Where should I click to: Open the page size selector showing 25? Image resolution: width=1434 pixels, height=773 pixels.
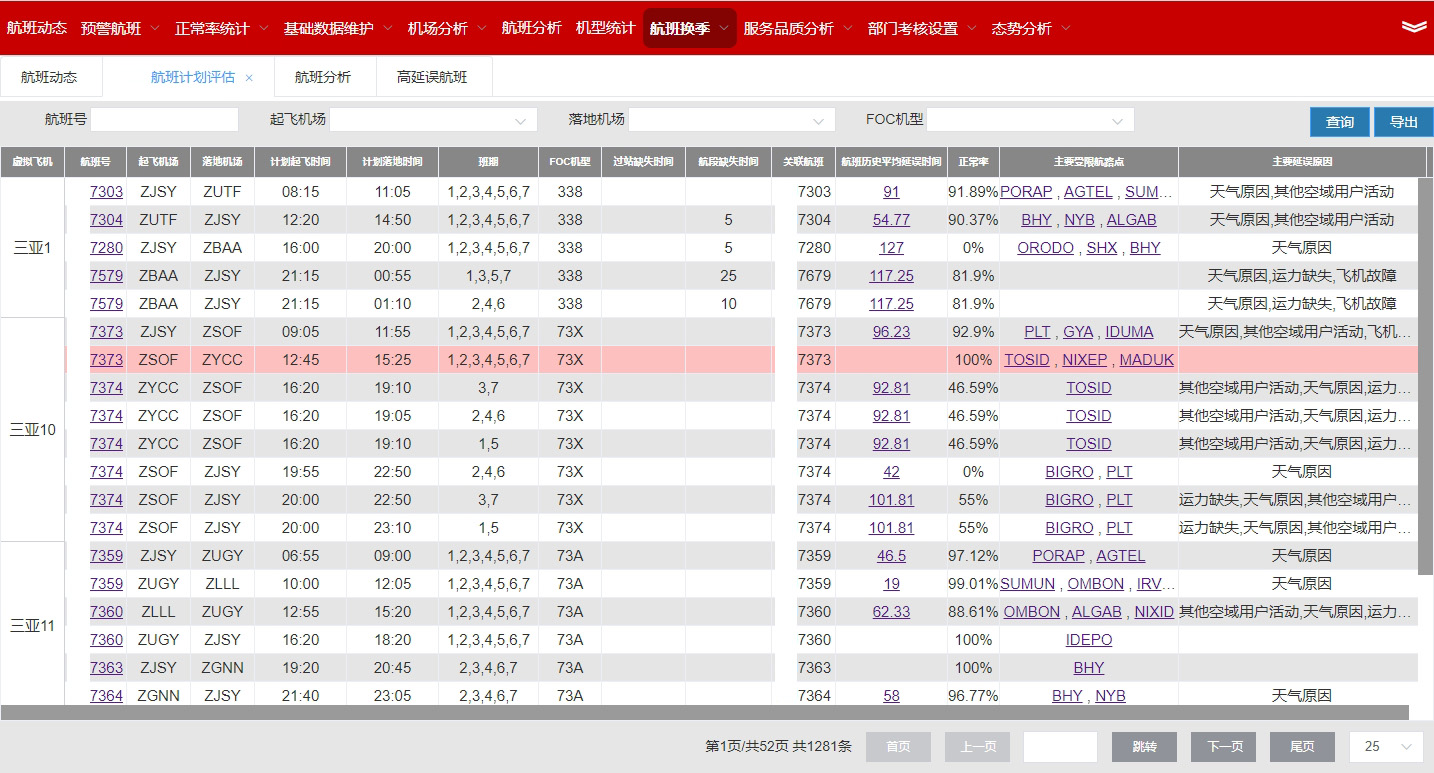1385,746
